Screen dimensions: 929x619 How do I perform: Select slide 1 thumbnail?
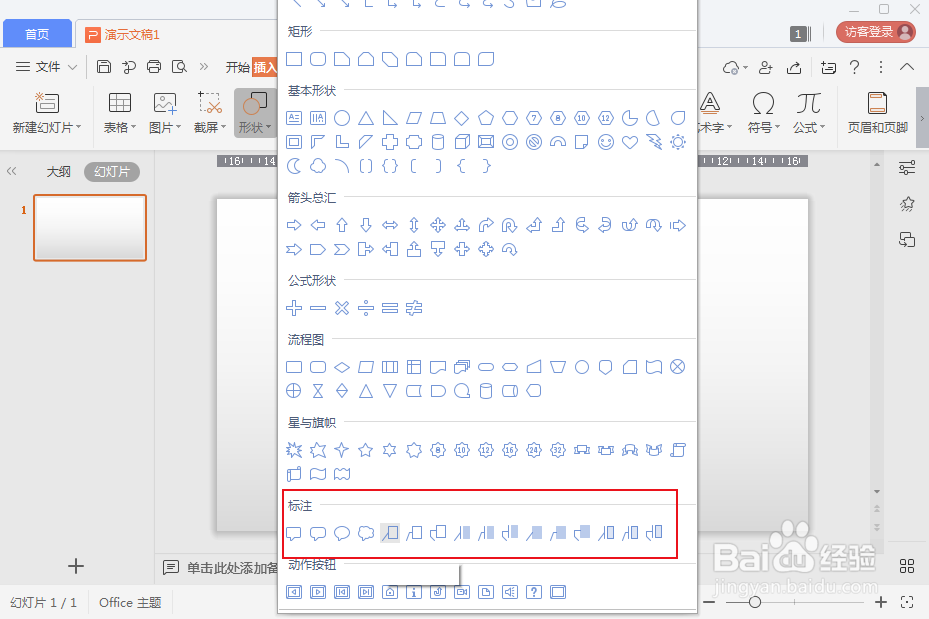click(90, 227)
